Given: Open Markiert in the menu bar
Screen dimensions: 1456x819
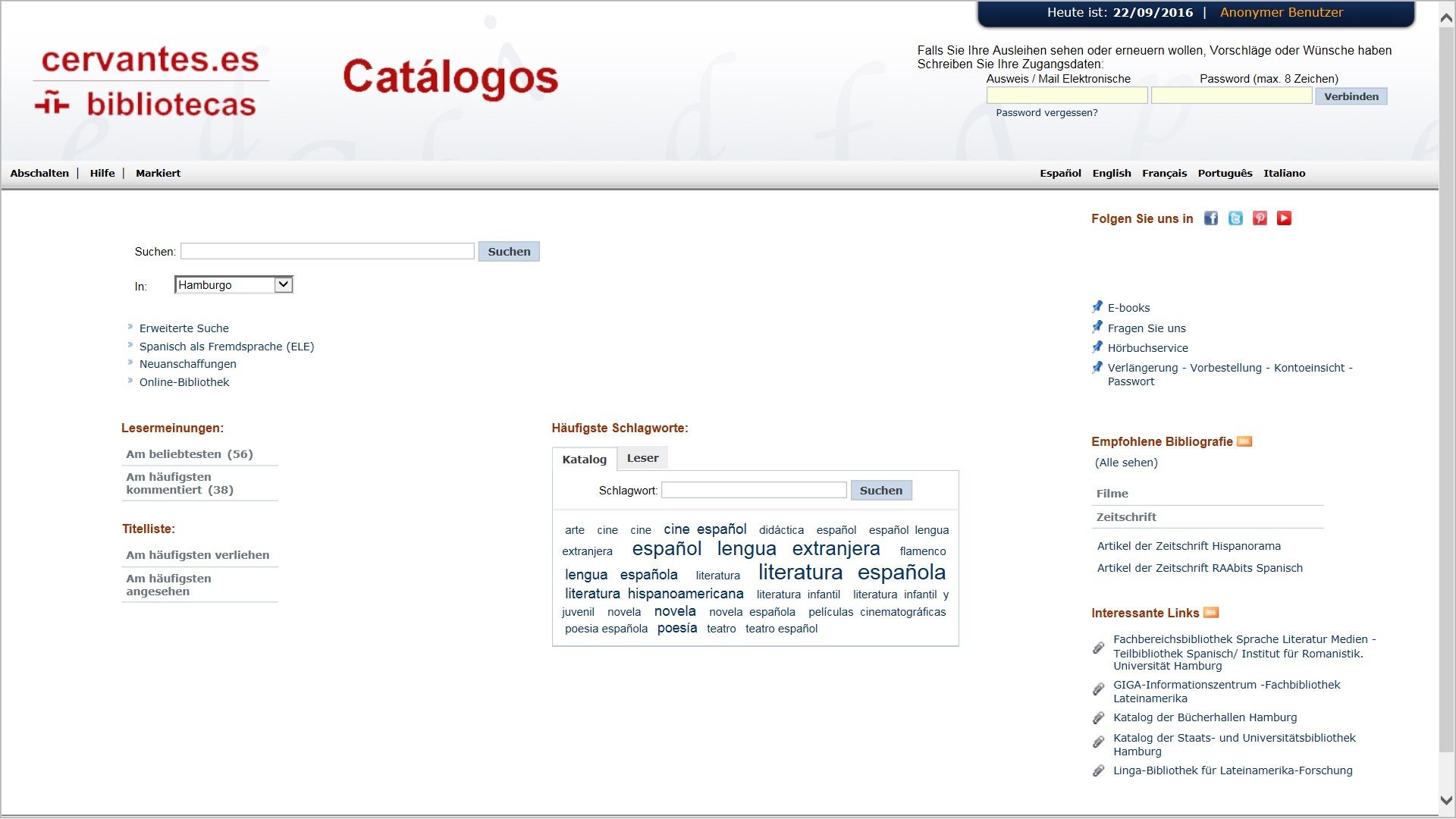Looking at the screenshot, I should [158, 174].
